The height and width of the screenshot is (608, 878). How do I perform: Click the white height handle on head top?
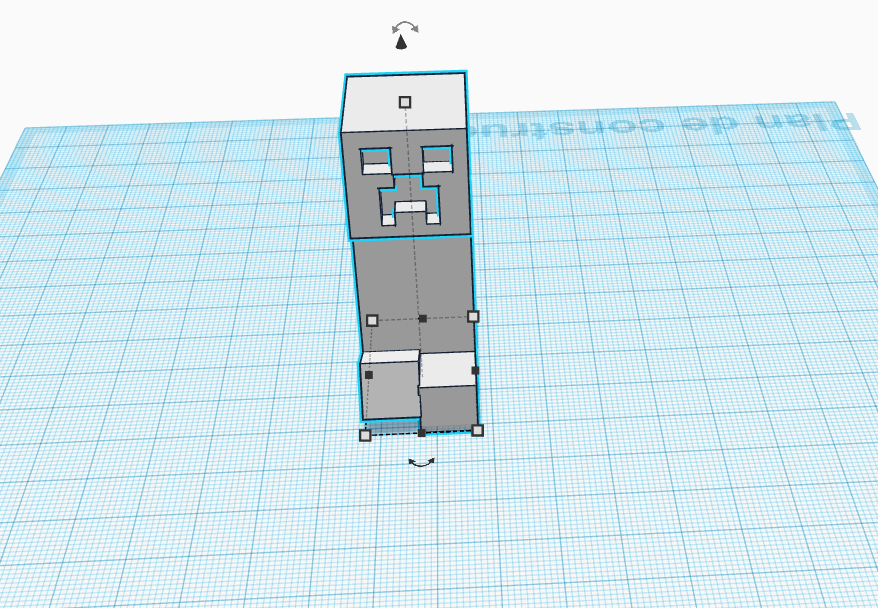405,102
